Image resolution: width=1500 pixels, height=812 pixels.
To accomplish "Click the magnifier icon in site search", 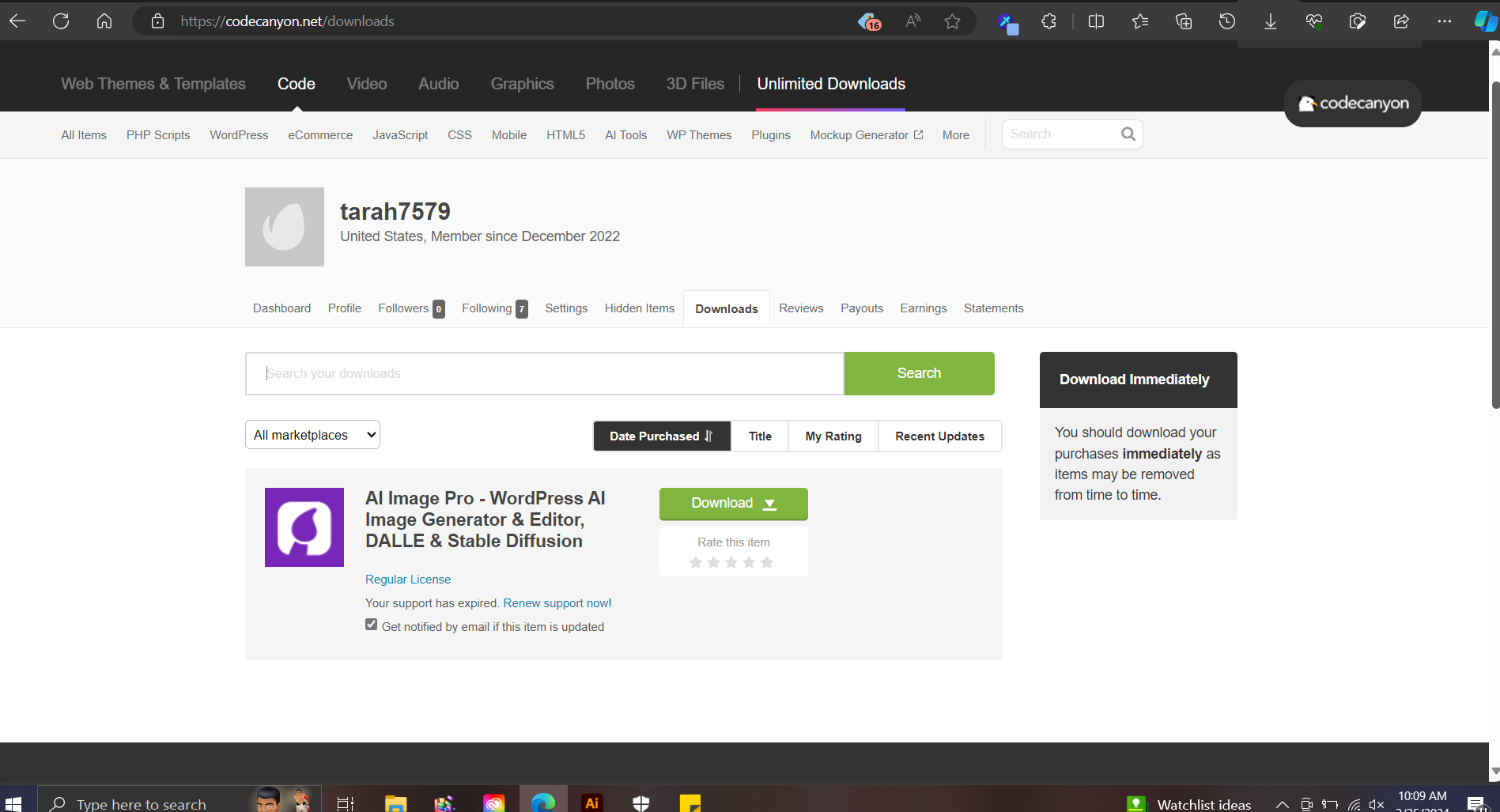I will [1128, 134].
